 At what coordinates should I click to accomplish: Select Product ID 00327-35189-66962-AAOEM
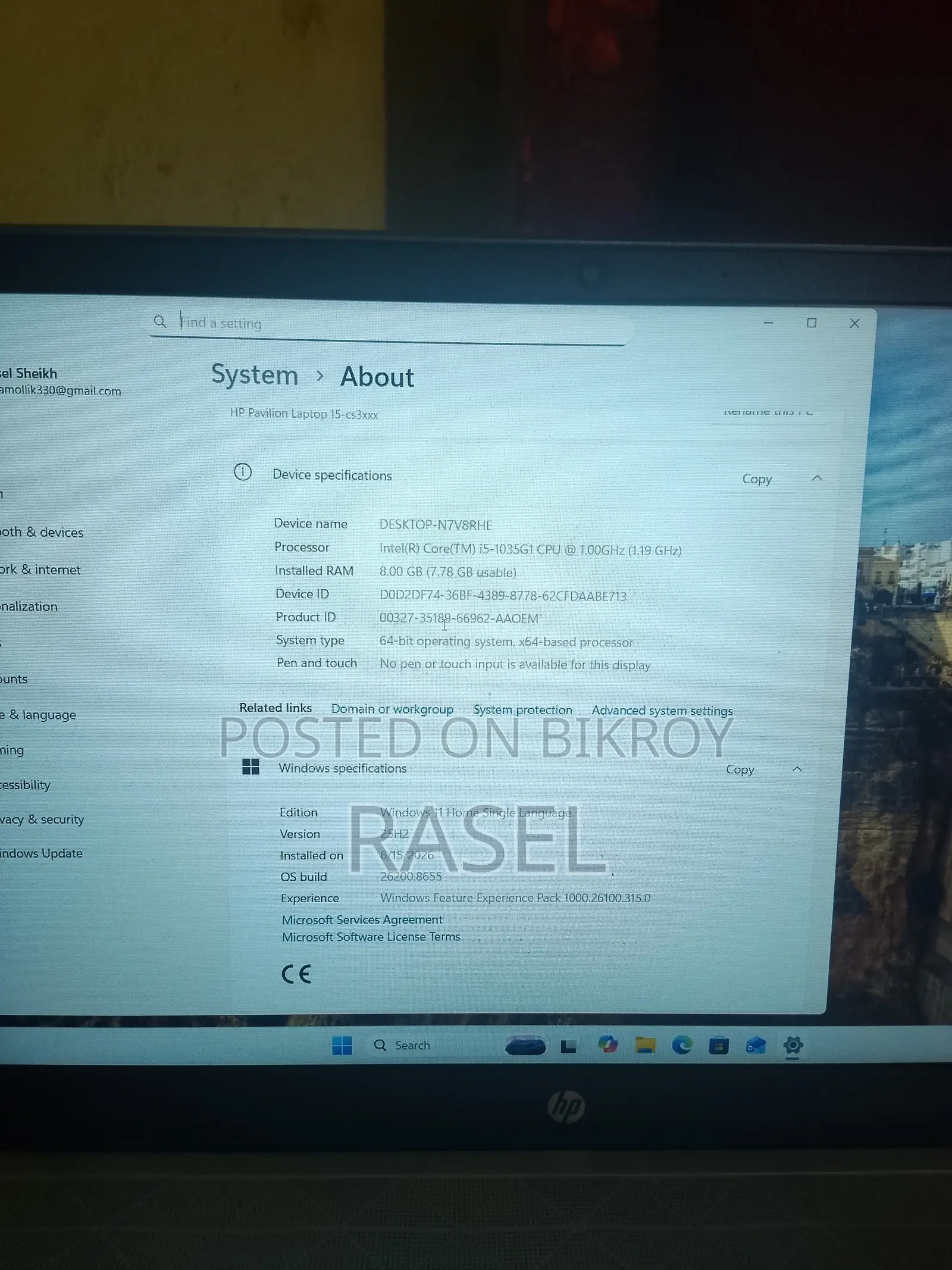pyautogui.click(x=459, y=618)
